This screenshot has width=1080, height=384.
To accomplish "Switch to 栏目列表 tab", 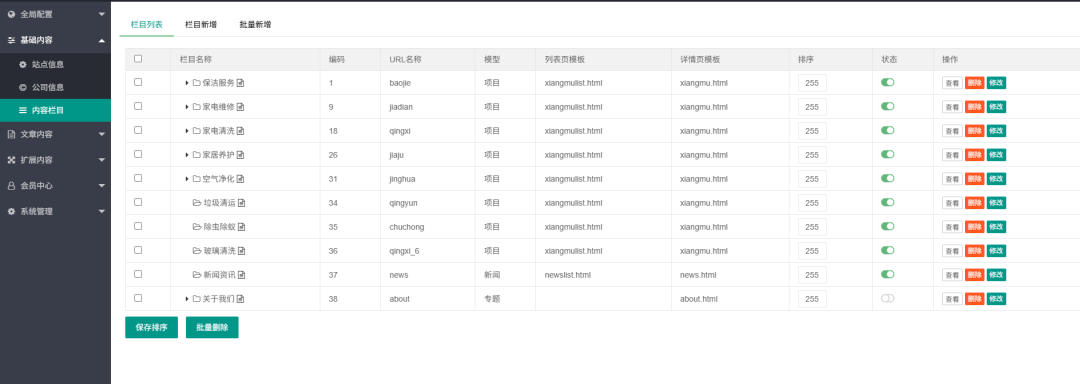I will tap(147, 25).
